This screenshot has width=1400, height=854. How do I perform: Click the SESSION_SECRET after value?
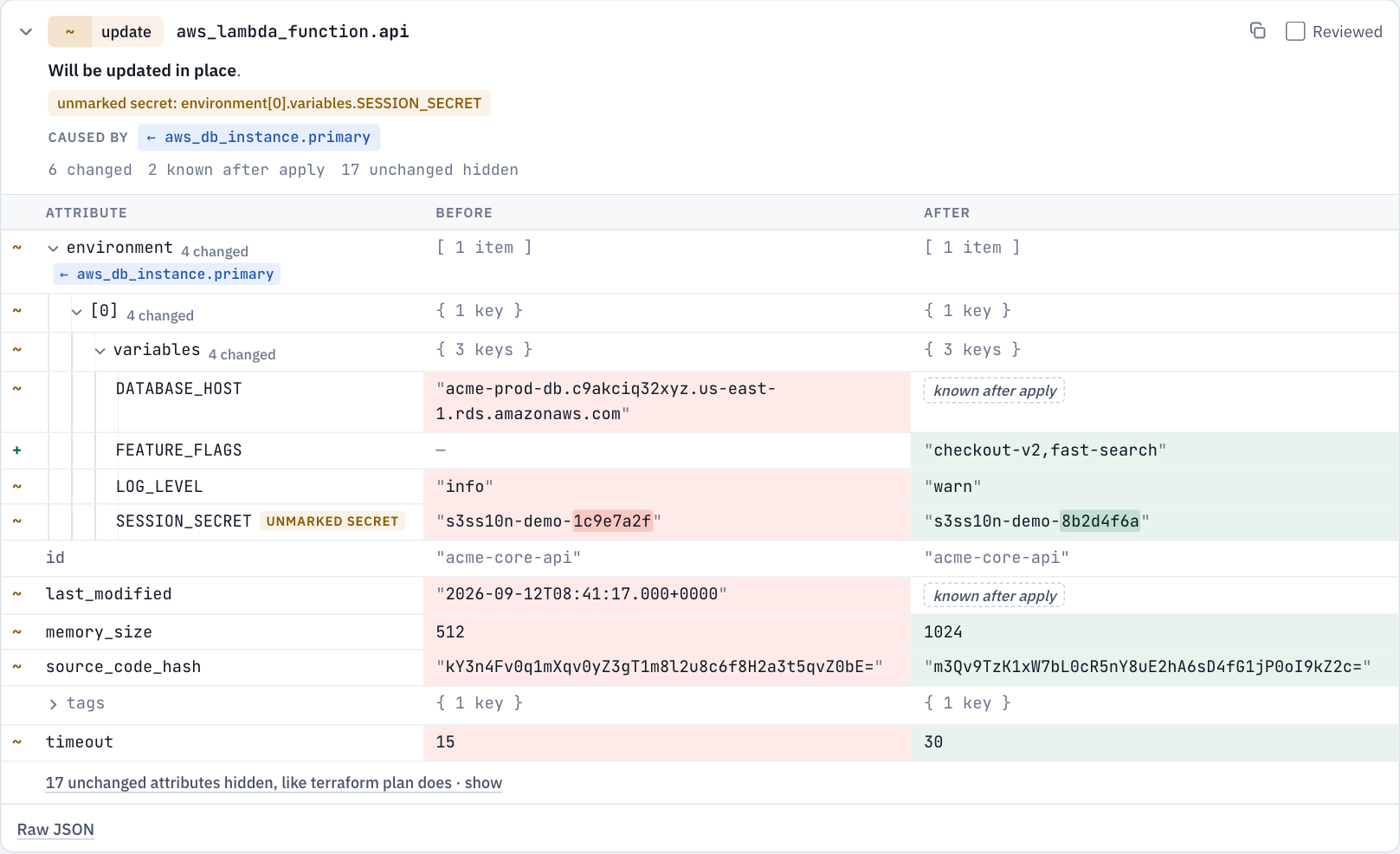click(1037, 521)
